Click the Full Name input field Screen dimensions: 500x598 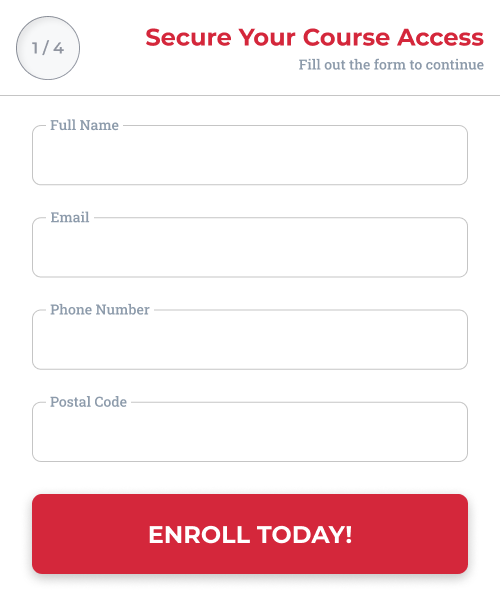pos(250,155)
